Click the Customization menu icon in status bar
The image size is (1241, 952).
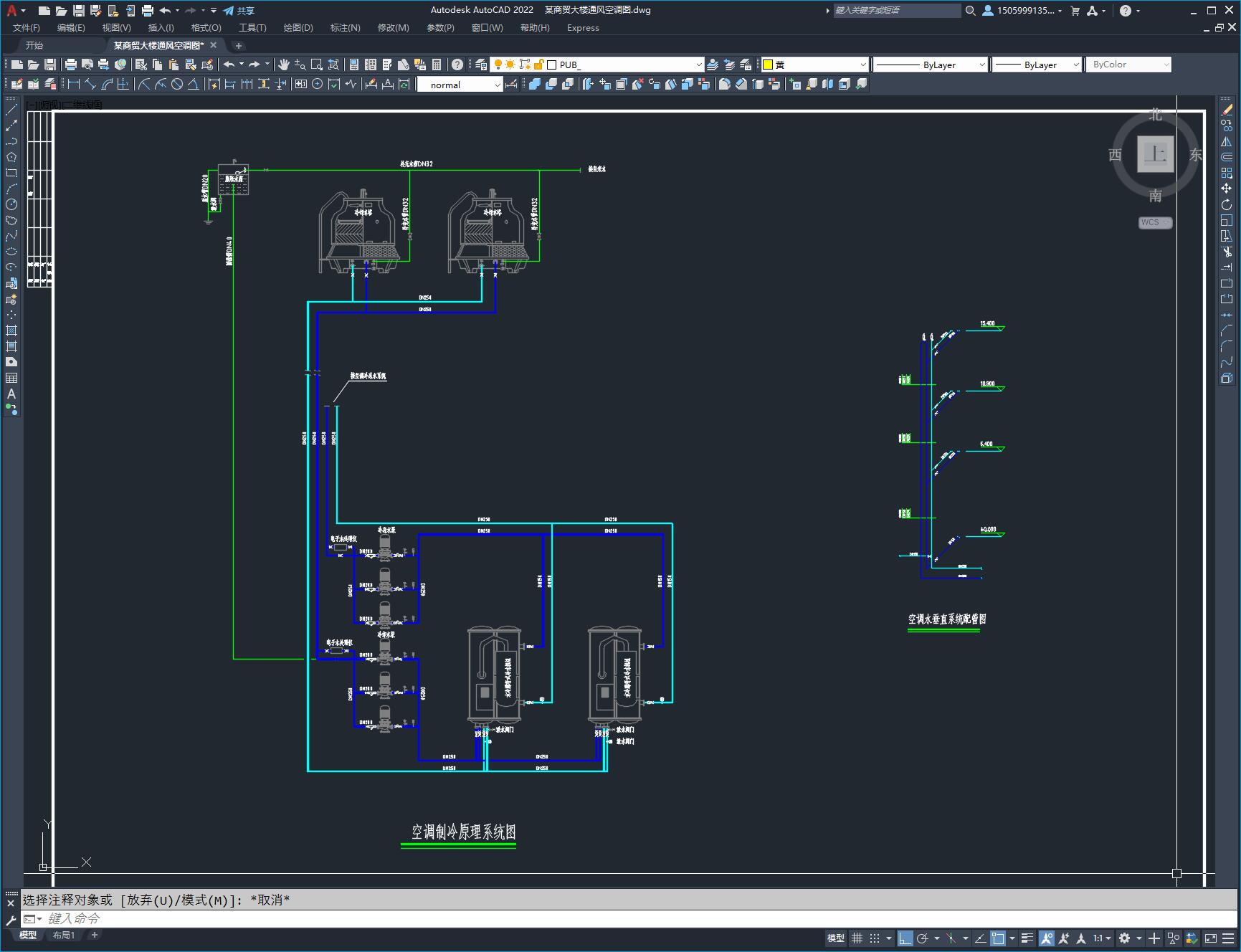(x=1229, y=938)
